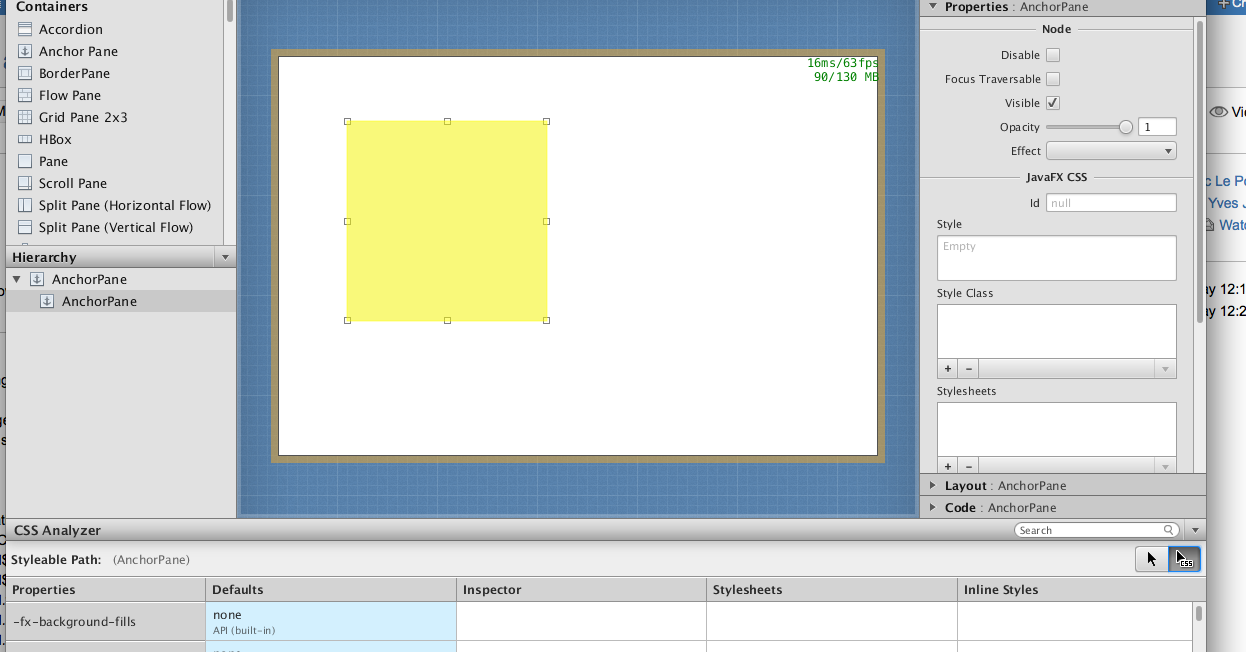Select Split Pane (Horizontal Flow) icon
1246x652 pixels.
pos(25,205)
